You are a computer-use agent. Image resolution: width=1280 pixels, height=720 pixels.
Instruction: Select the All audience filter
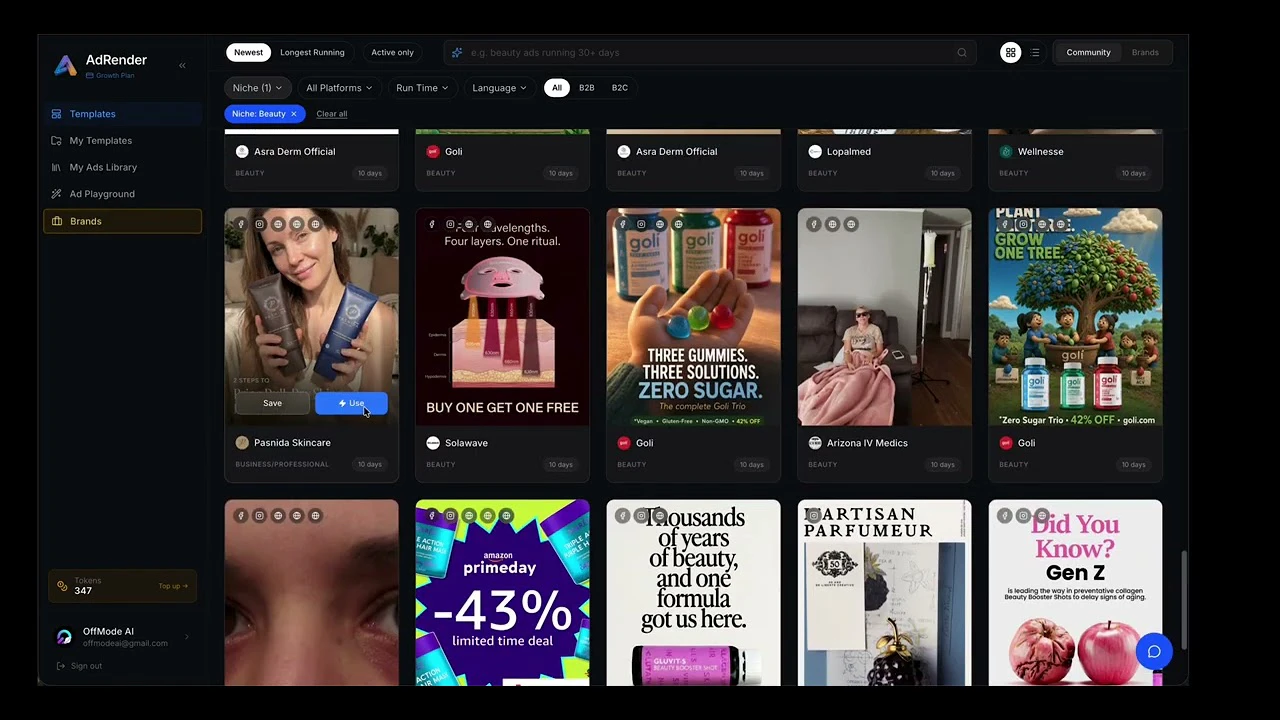coord(557,88)
